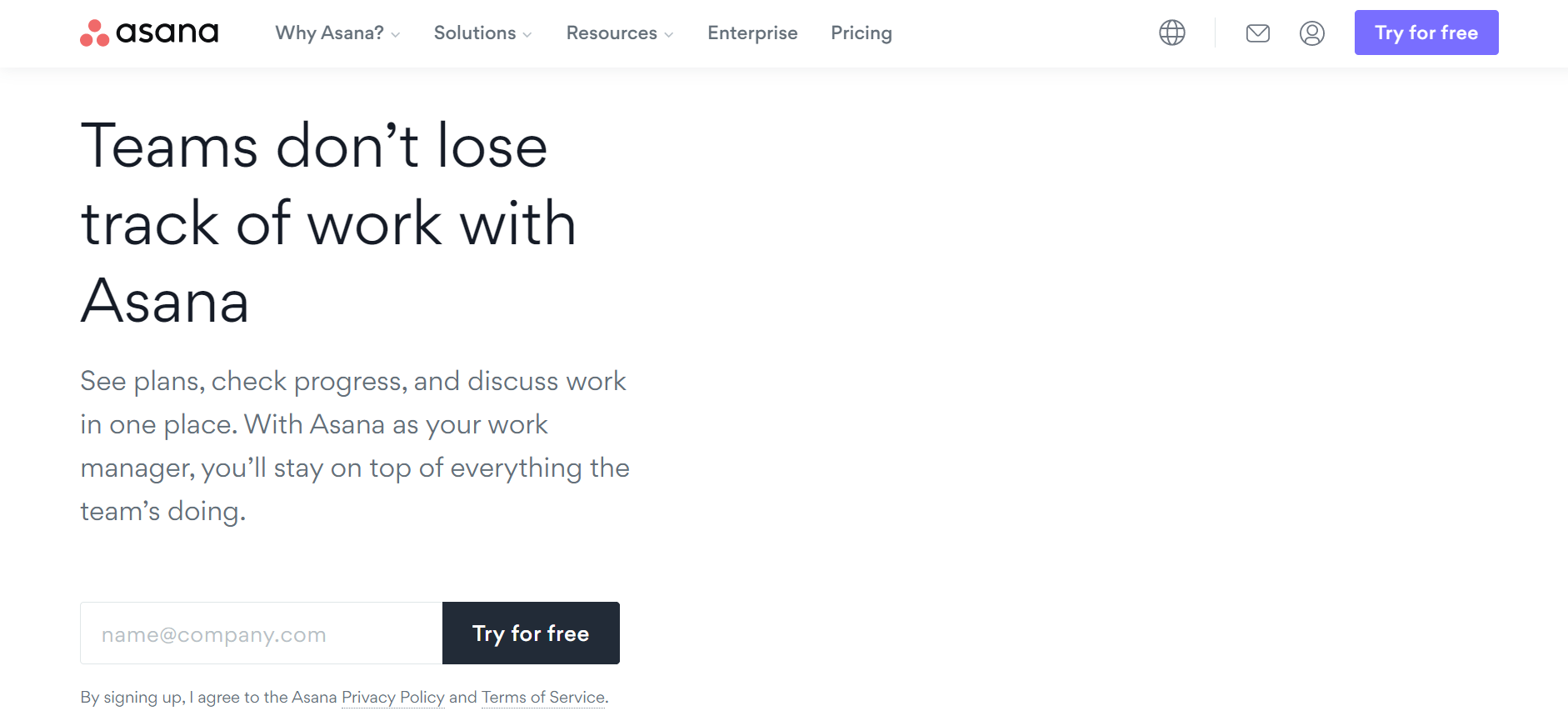
Task: Expand the Solutions dropdown chevron
Action: pos(527,35)
